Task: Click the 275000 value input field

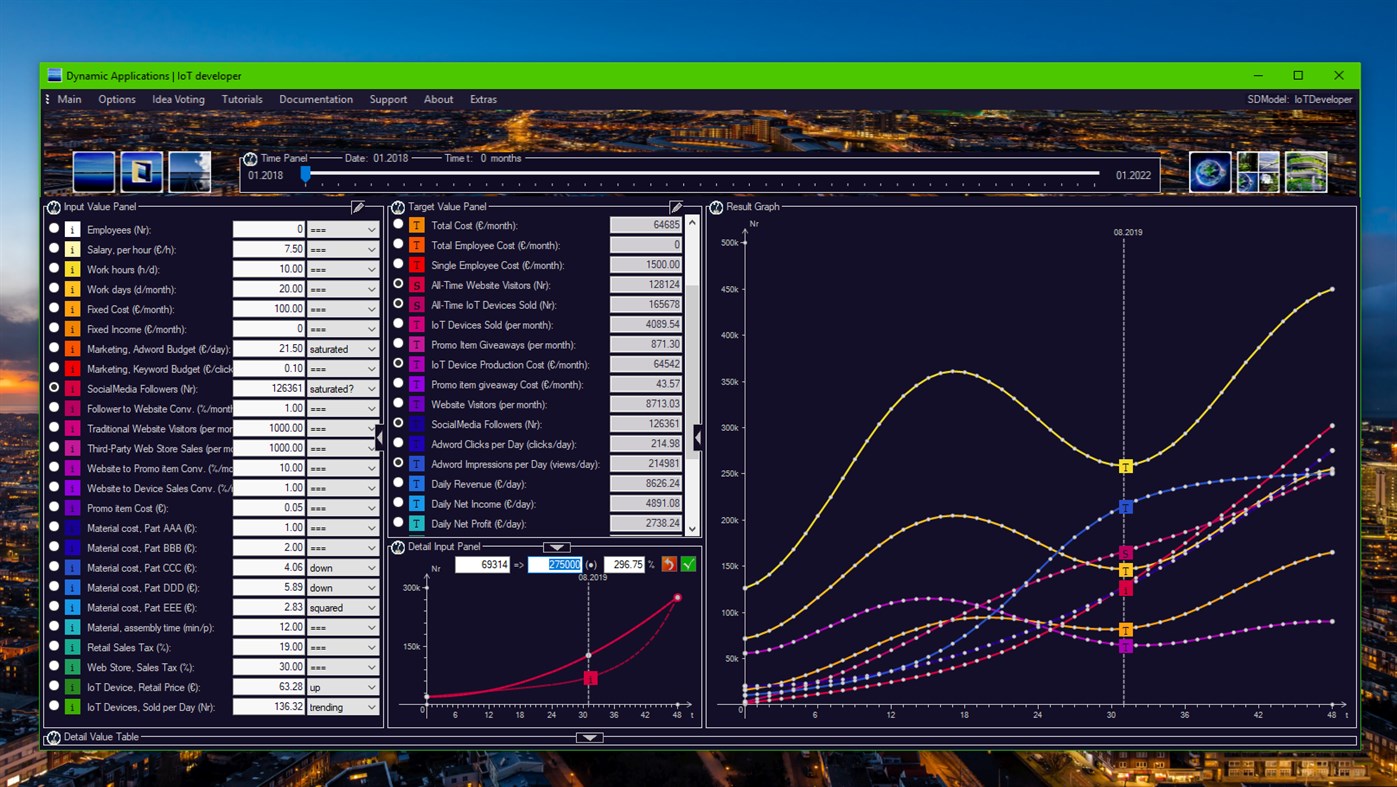Action: click(x=557, y=564)
